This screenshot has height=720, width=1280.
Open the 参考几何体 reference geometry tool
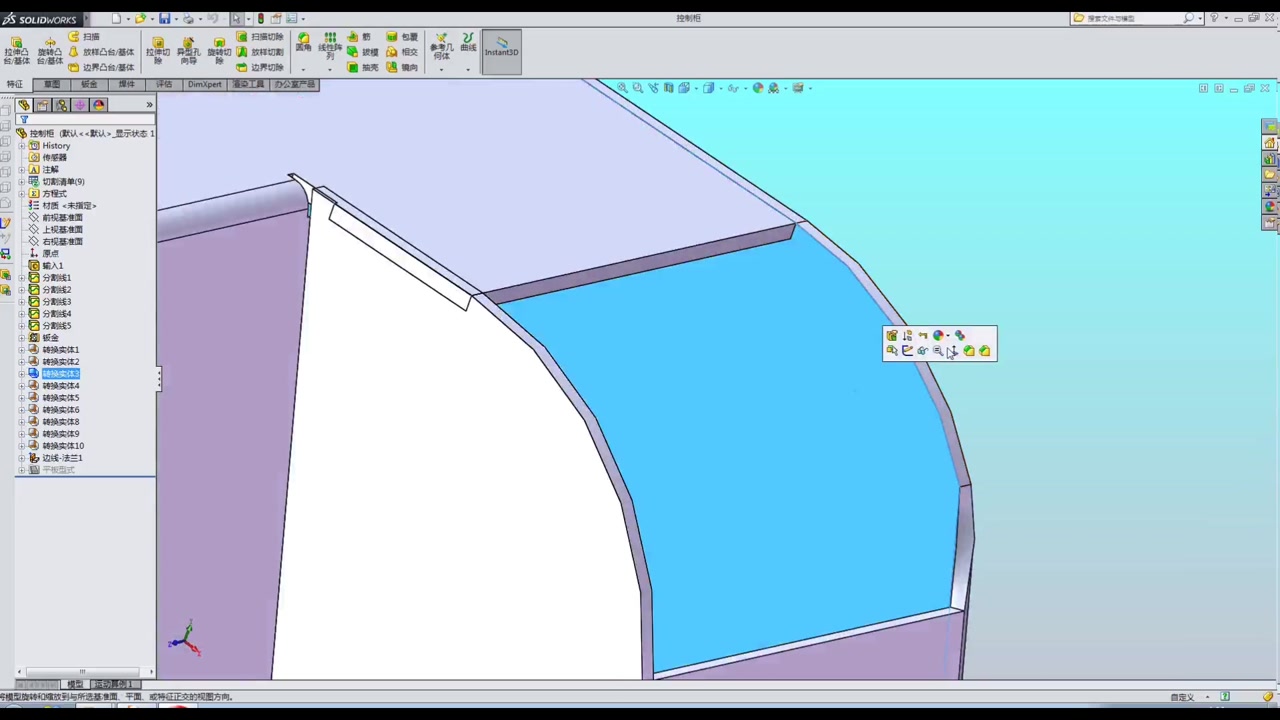pyautogui.click(x=441, y=46)
